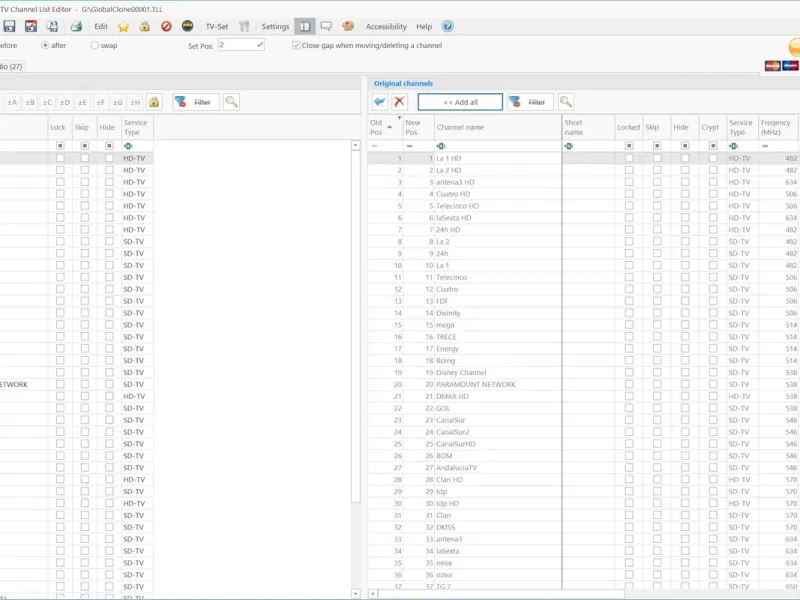Viewport: 800px width, 600px height.
Task: Click the magnifier search icon in Original channels
Action: (x=566, y=102)
